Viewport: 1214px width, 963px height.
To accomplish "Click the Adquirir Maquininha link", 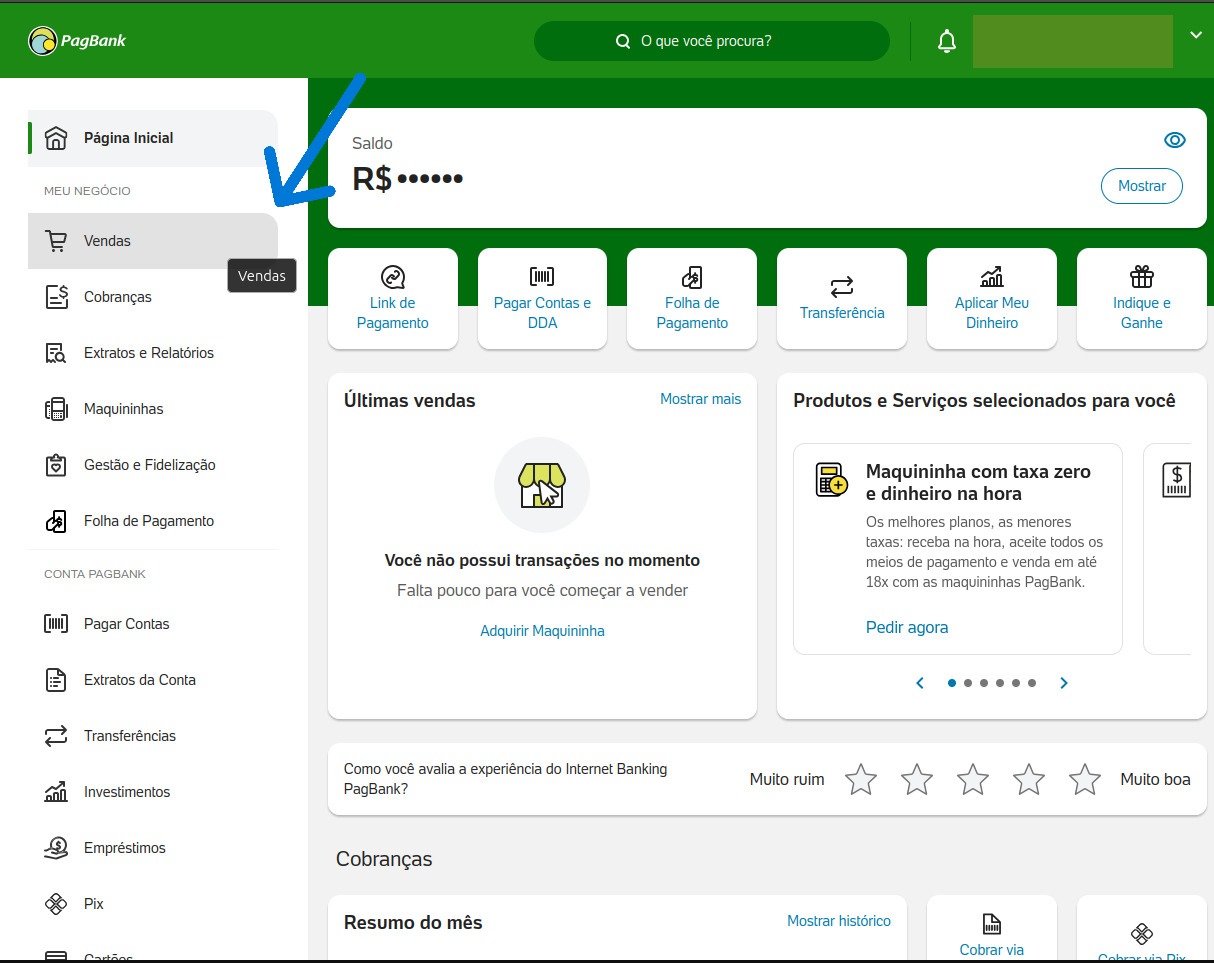I will click(542, 631).
